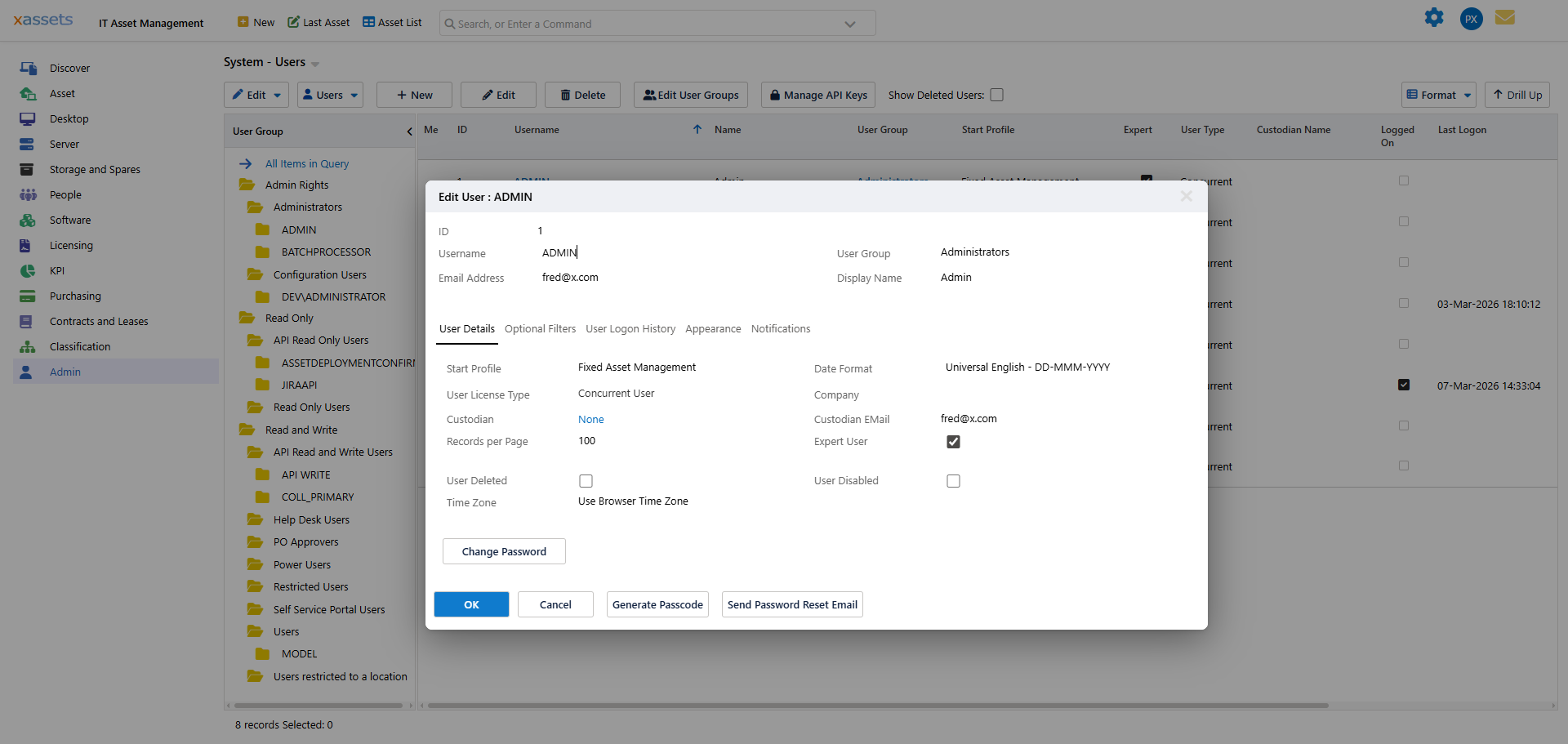Click the xassets logo
This screenshot has width=1568, height=744.
[42, 20]
